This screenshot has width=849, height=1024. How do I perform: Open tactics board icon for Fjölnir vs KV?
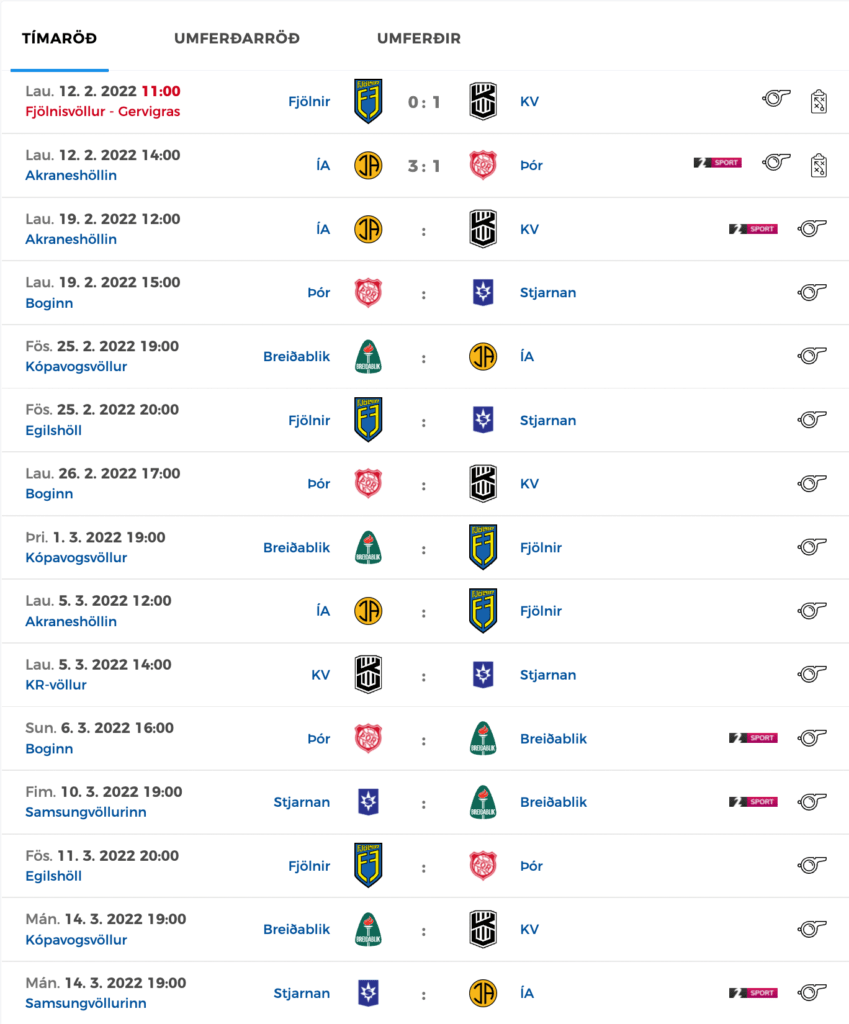[x=818, y=102]
